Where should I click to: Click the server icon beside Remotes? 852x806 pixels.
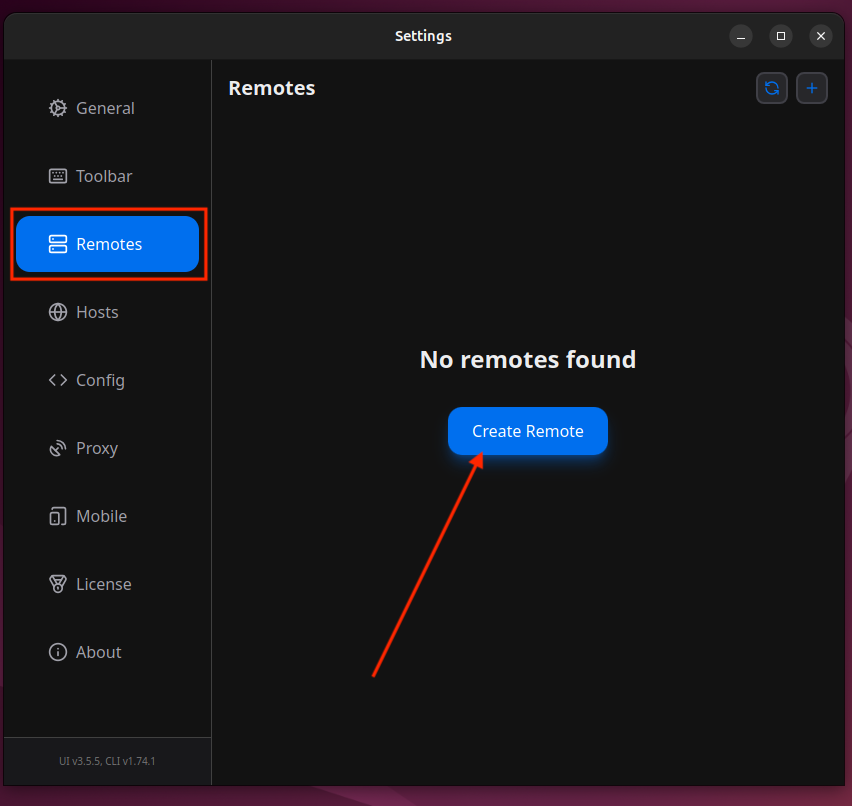58,244
